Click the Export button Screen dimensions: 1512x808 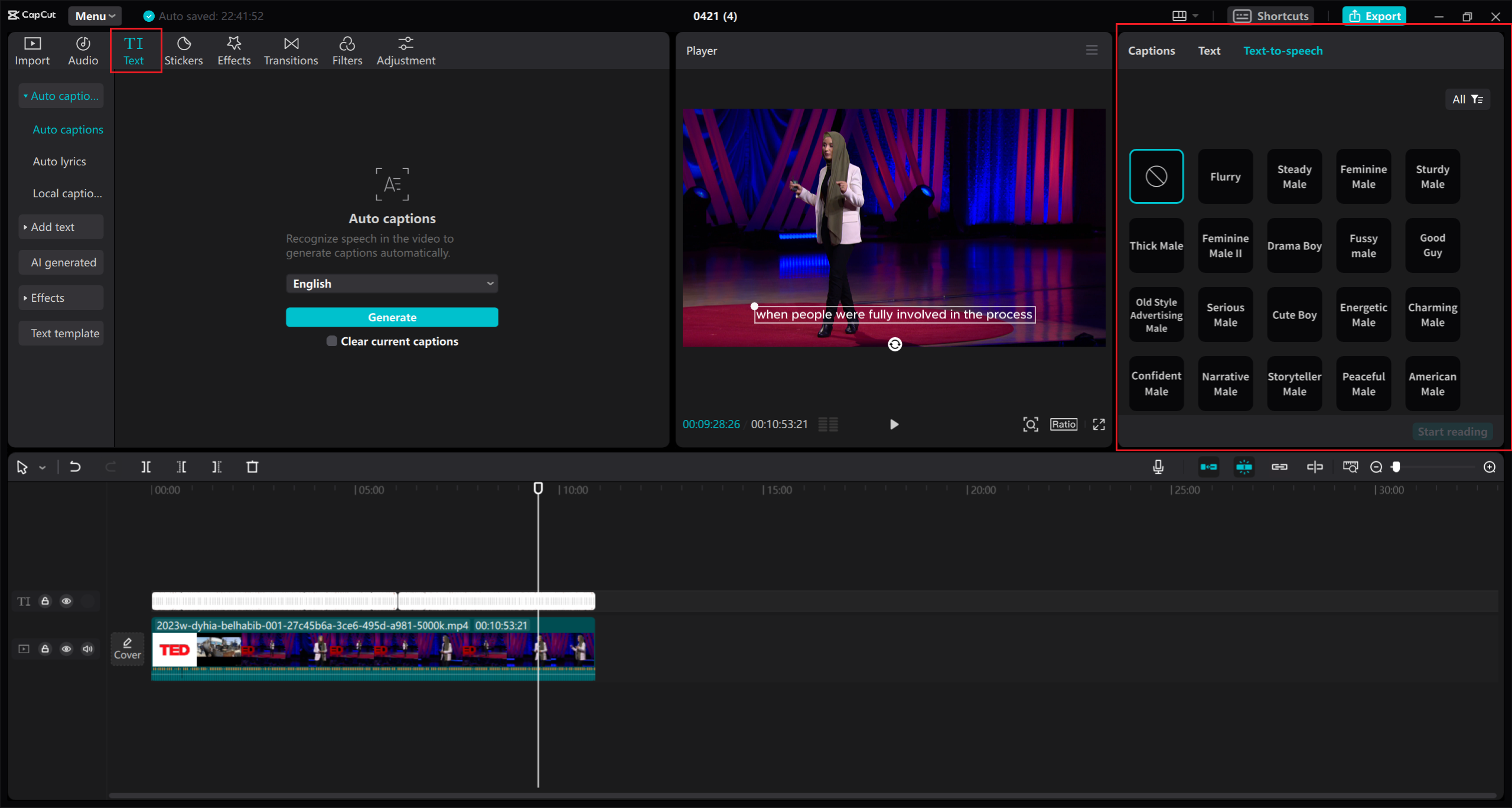pyautogui.click(x=1374, y=16)
